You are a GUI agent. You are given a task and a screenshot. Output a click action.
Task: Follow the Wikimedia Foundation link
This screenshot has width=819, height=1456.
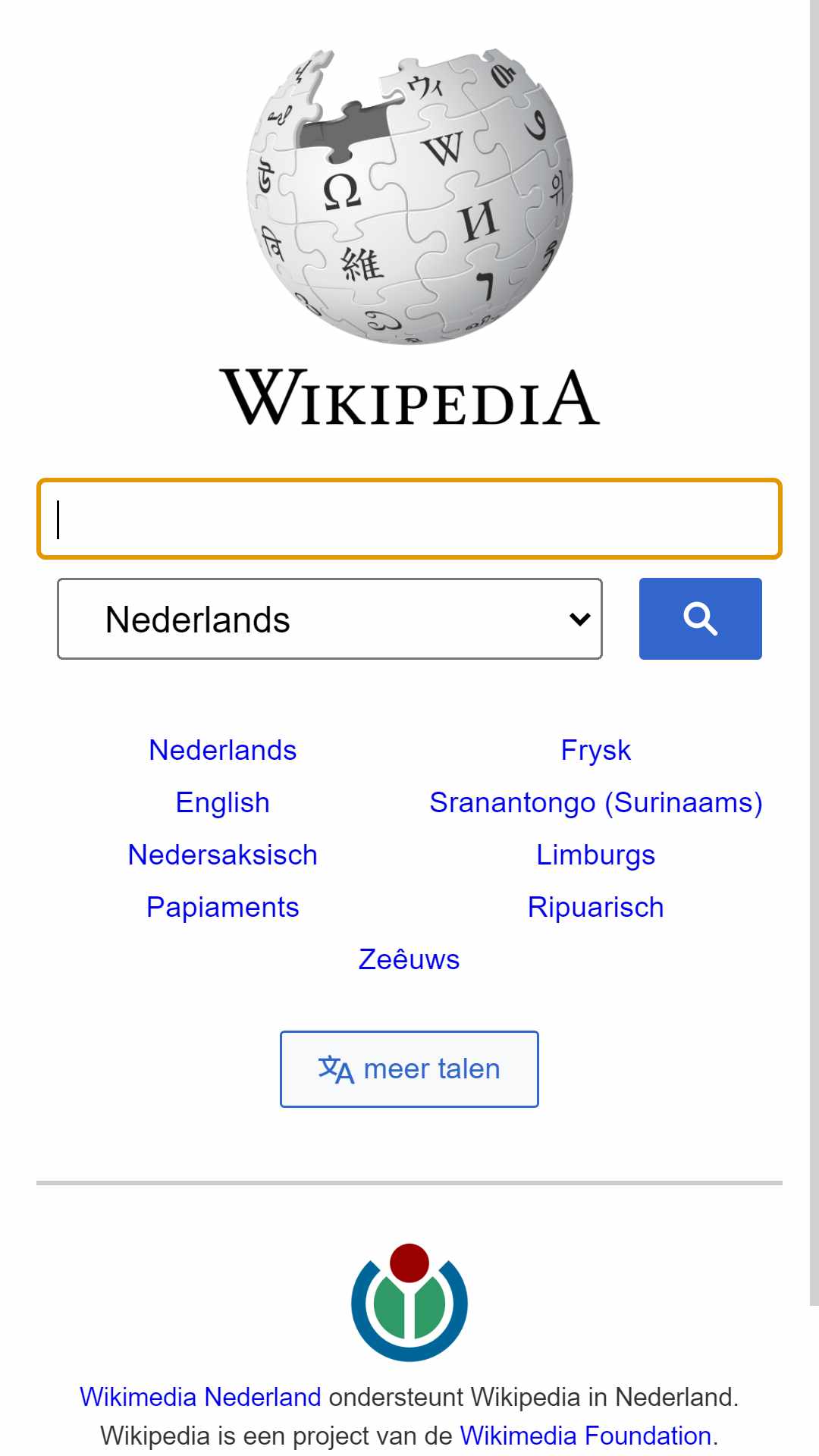pyautogui.click(x=585, y=1436)
